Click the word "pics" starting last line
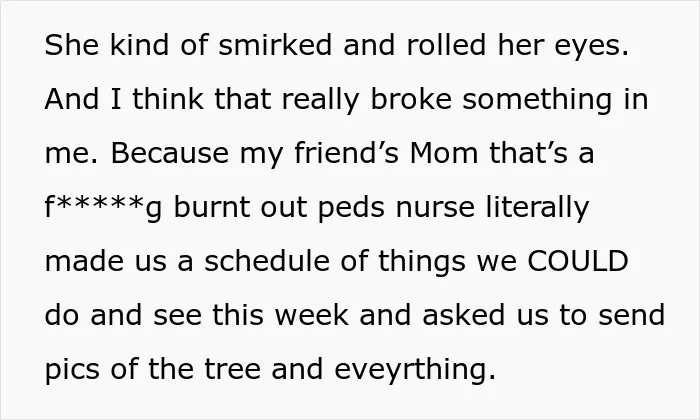The width and height of the screenshot is (700, 420). [72, 370]
